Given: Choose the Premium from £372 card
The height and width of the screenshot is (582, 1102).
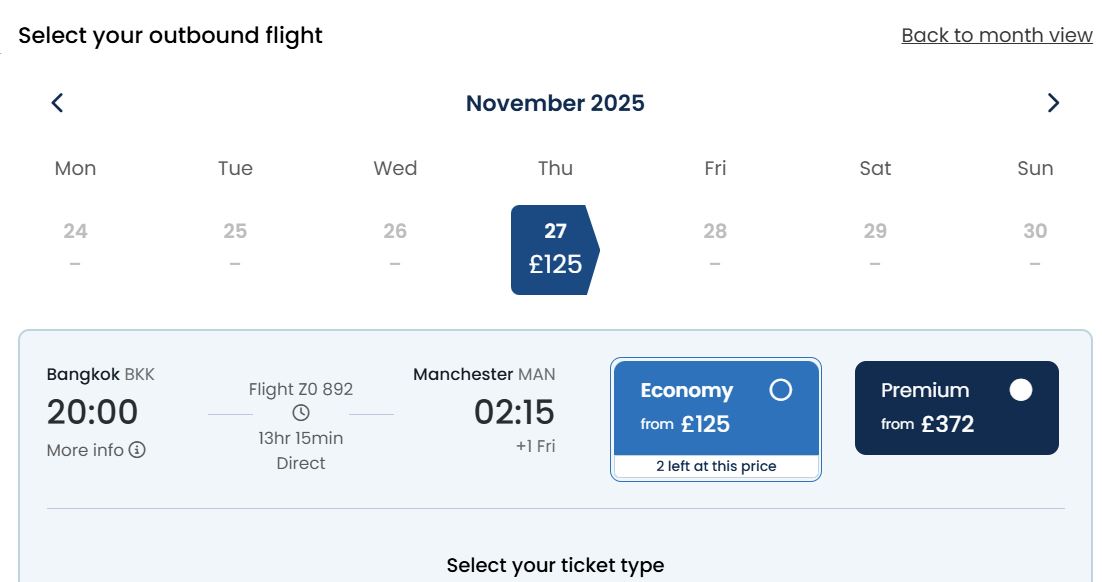Looking at the screenshot, I should (957, 408).
